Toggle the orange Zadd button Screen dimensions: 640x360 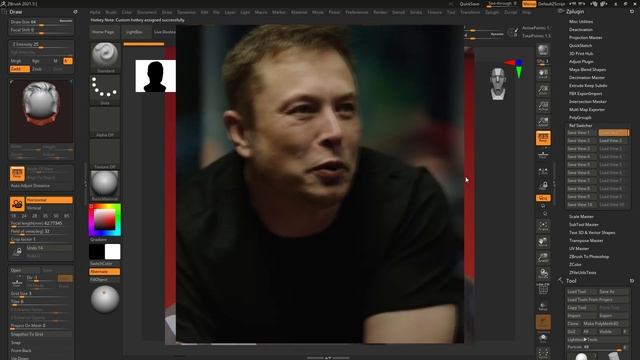coord(20,69)
